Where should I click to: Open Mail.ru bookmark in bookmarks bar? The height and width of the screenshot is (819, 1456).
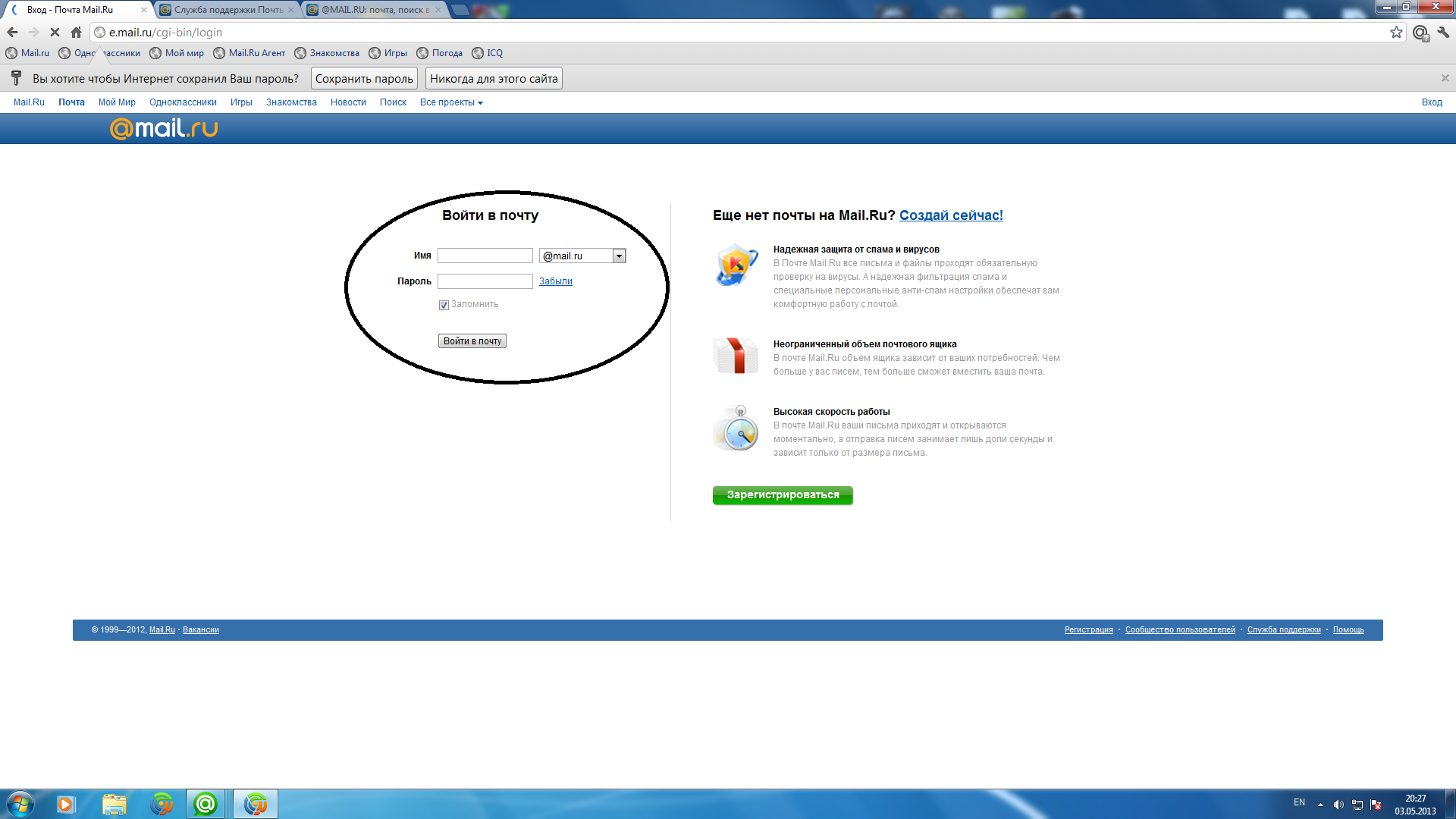click(27, 53)
